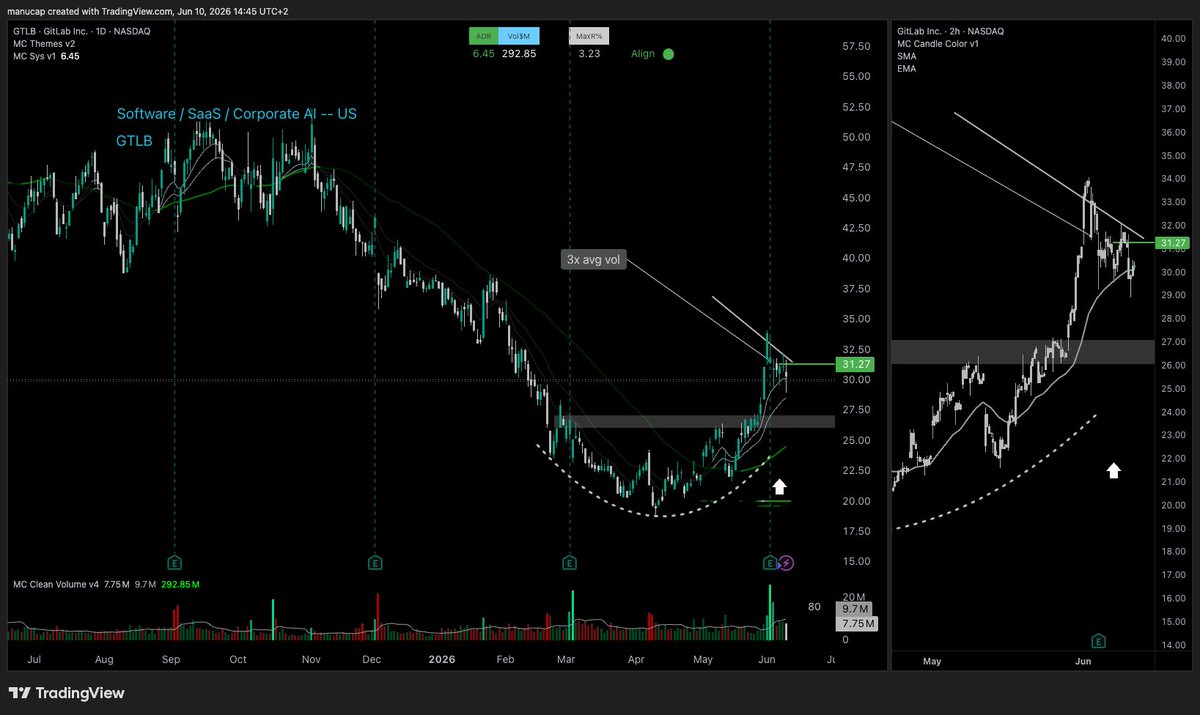Click the MaxR% header cell
Screen dimensions: 1200x715
[587, 36]
